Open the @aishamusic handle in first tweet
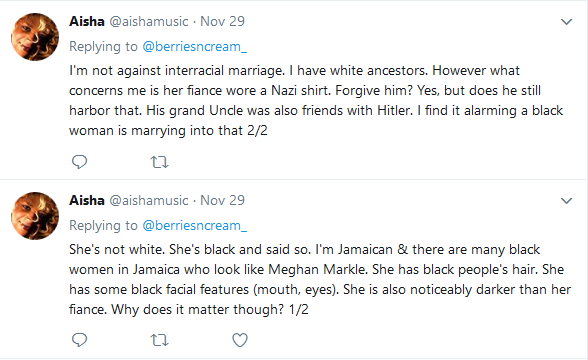 pos(149,21)
